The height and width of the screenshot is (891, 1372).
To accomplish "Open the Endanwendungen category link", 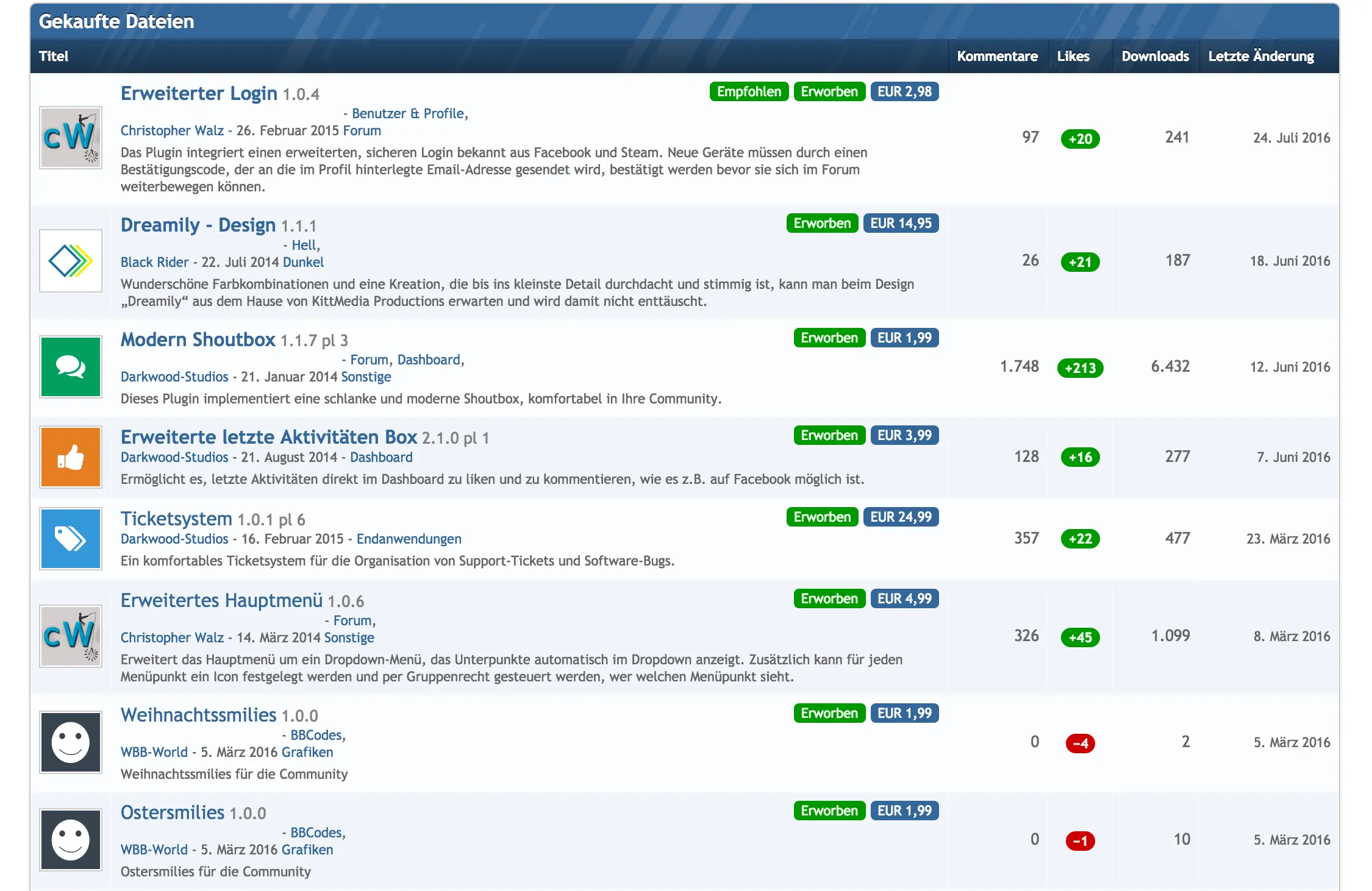I will (409, 539).
